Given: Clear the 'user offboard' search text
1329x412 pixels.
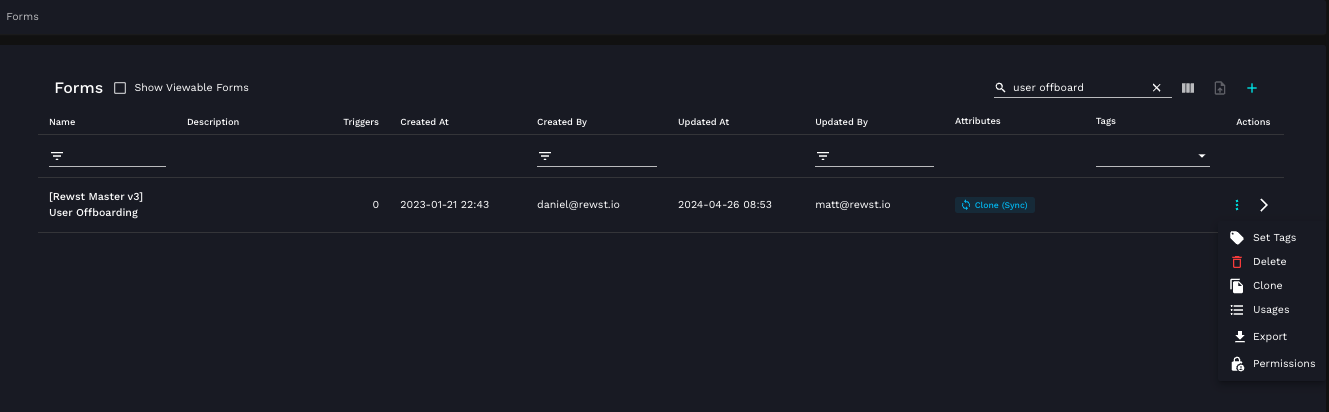Looking at the screenshot, I should 1156,88.
